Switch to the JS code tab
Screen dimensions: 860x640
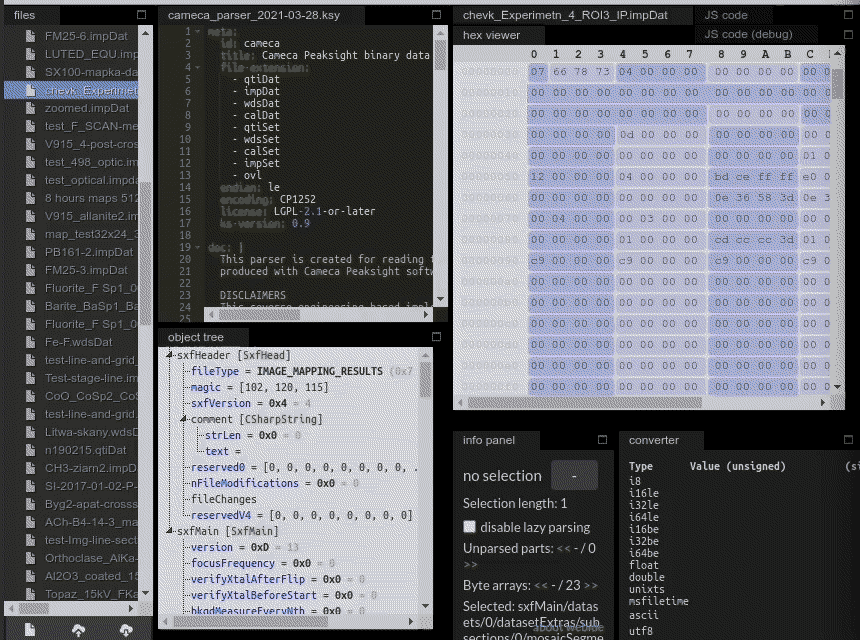click(725, 15)
